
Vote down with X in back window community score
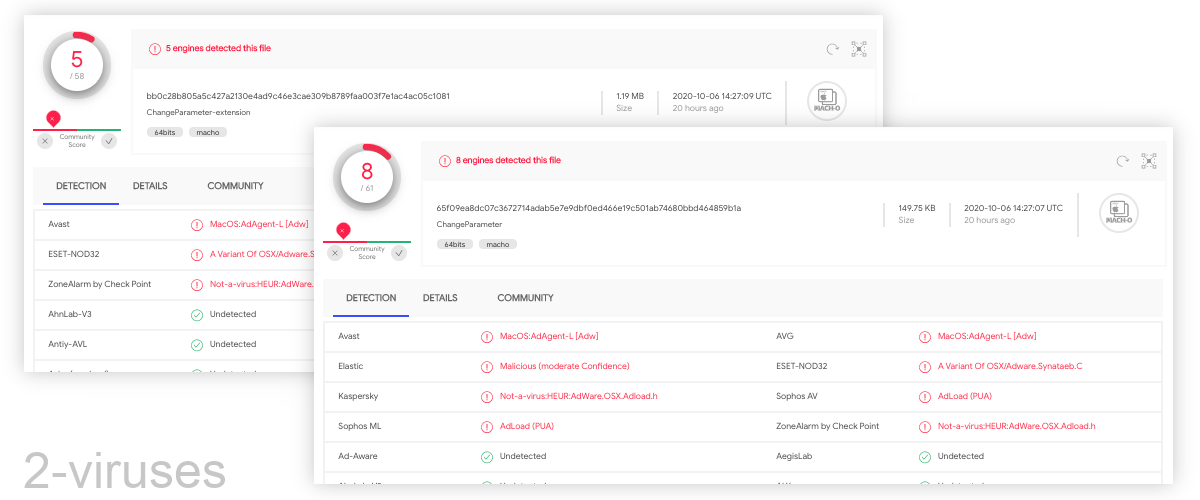point(45,141)
